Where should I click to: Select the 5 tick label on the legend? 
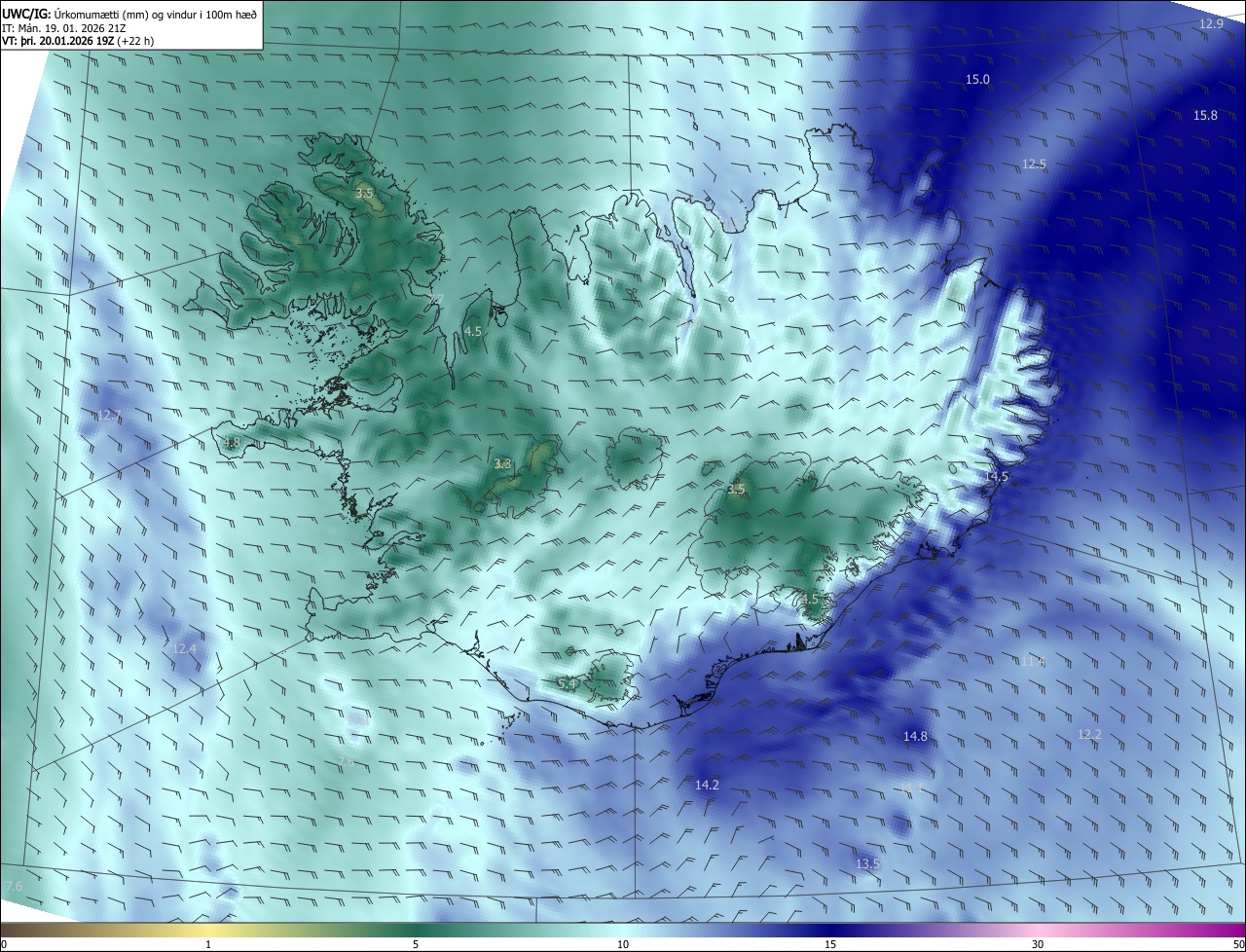[416, 945]
